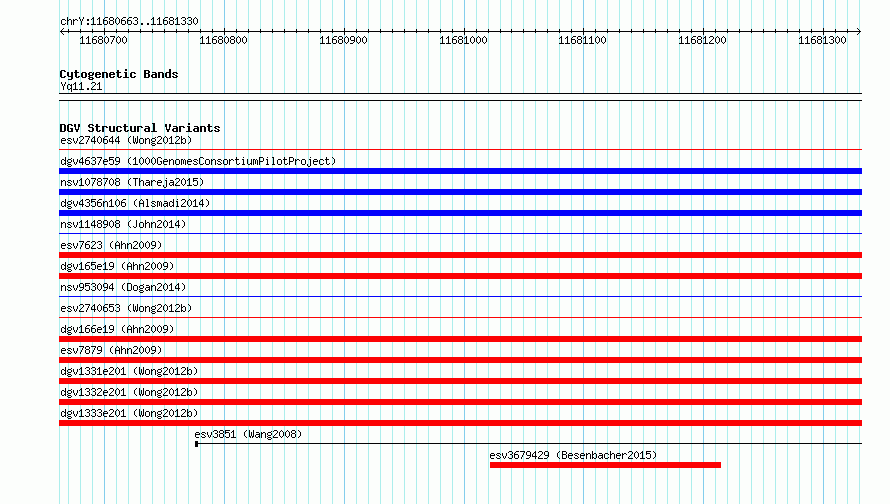The width and height of the screenshot is (890, 504).
Task: Open esv2740653 (Wong2012b) variant
Action: tap(126, 308)
